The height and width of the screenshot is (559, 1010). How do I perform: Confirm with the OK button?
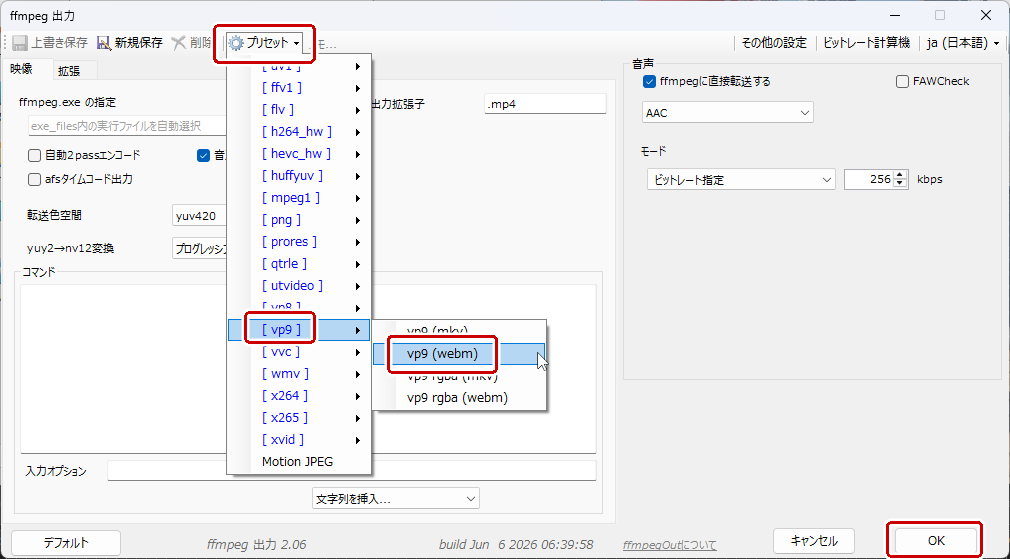935,540
